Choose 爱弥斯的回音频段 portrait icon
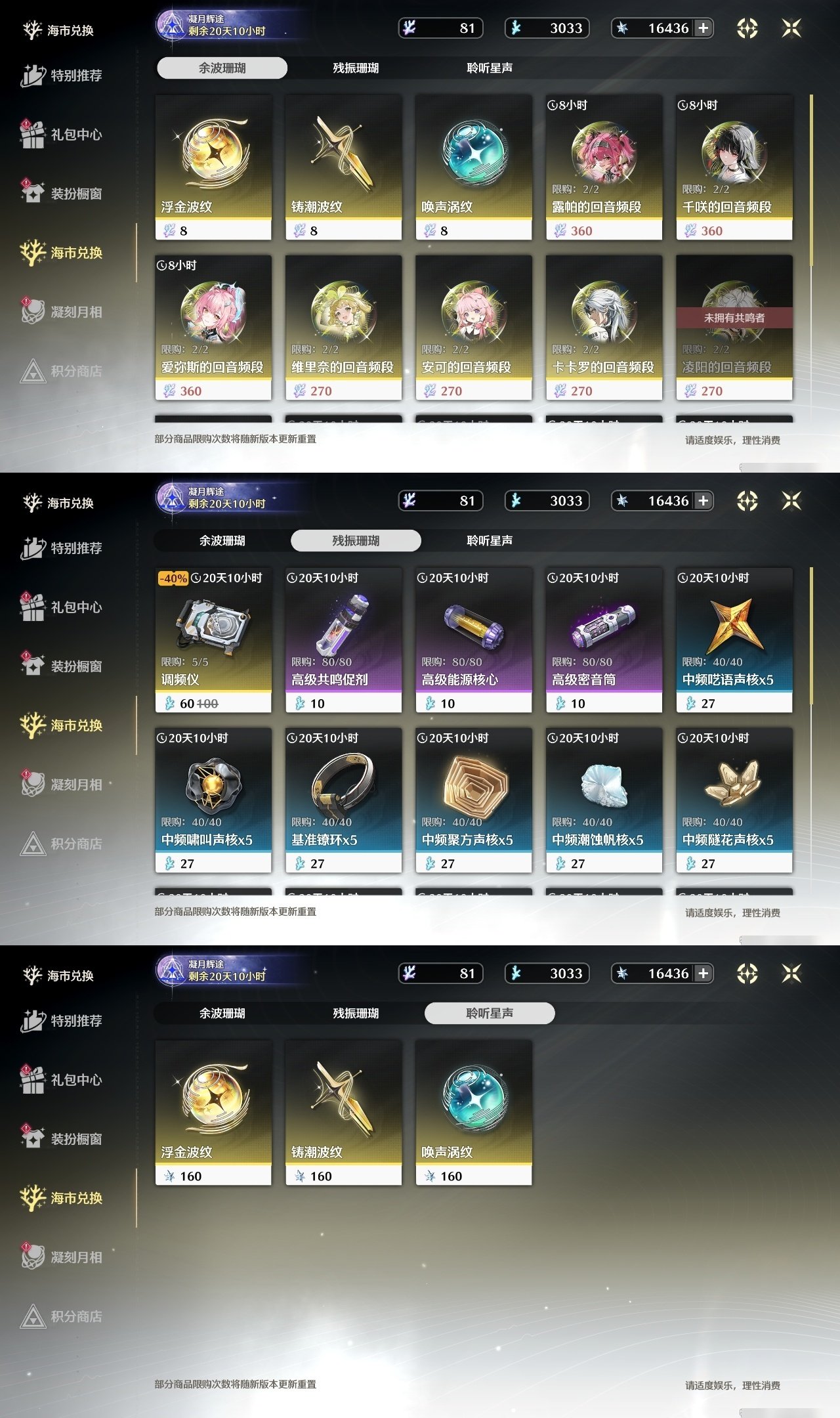The image size is (840, 1418). pyautogui.click(x=213, y=312)
